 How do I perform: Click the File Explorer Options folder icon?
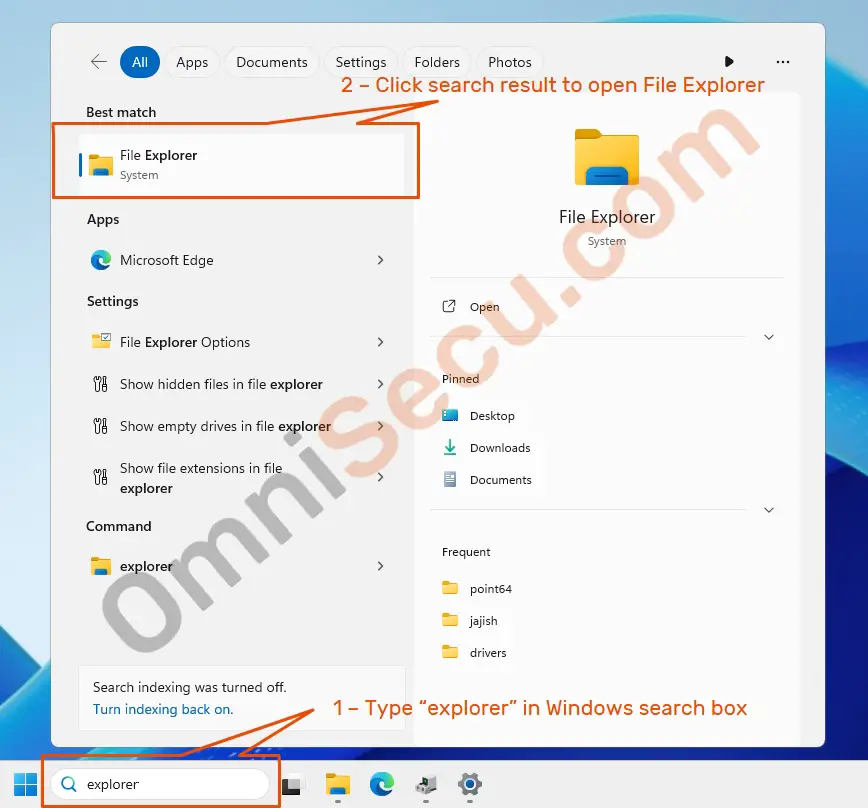101,341
